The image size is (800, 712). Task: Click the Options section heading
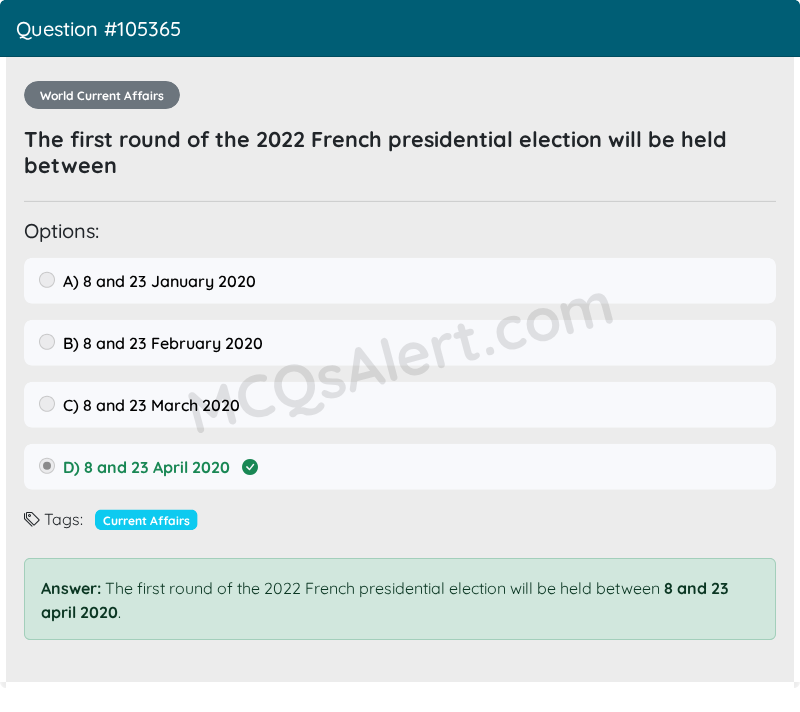tap(61, 231)
